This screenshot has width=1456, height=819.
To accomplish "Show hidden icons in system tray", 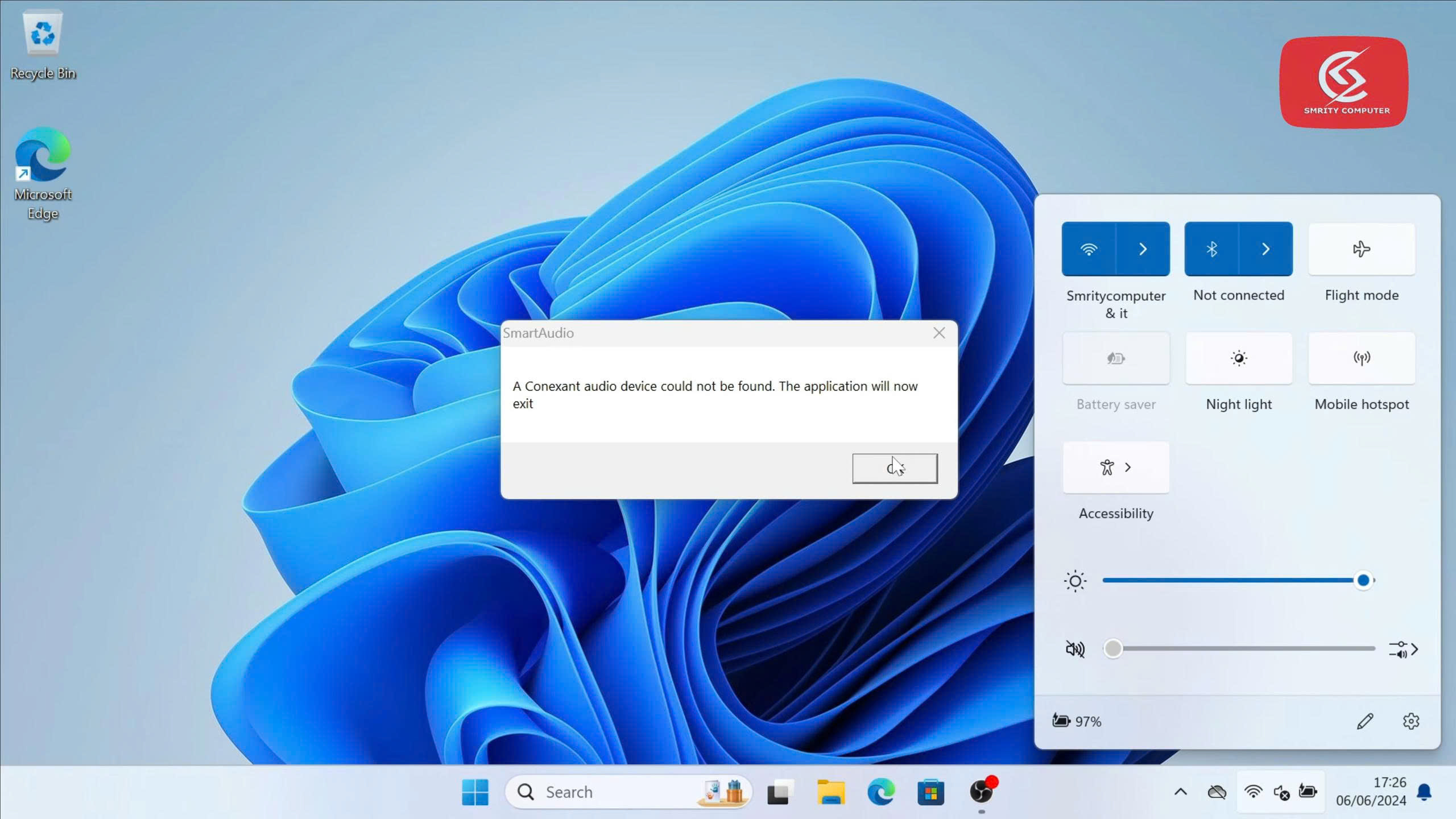I will (x=1181, y=792).
